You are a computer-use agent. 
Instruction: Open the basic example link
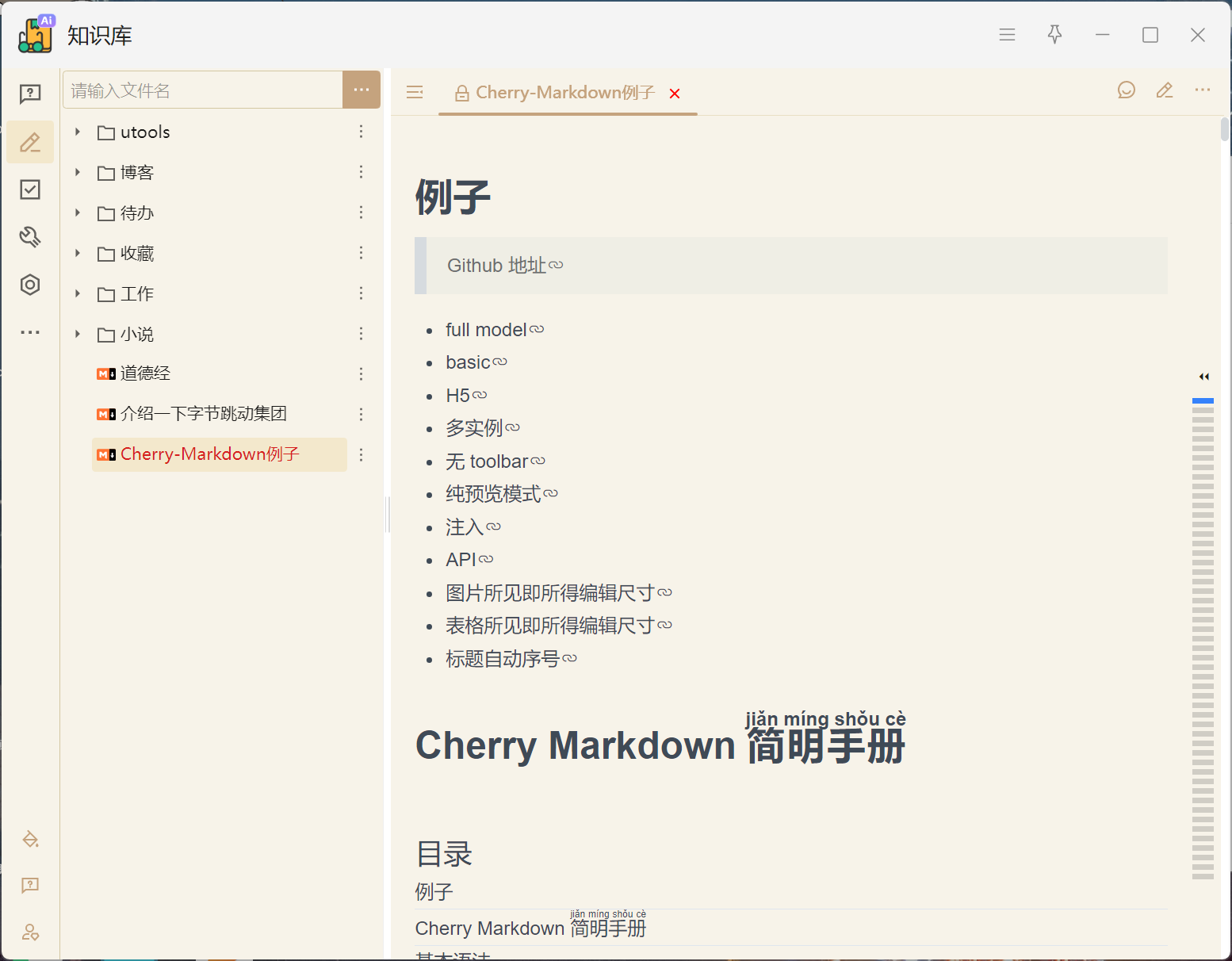click(476, 362)
